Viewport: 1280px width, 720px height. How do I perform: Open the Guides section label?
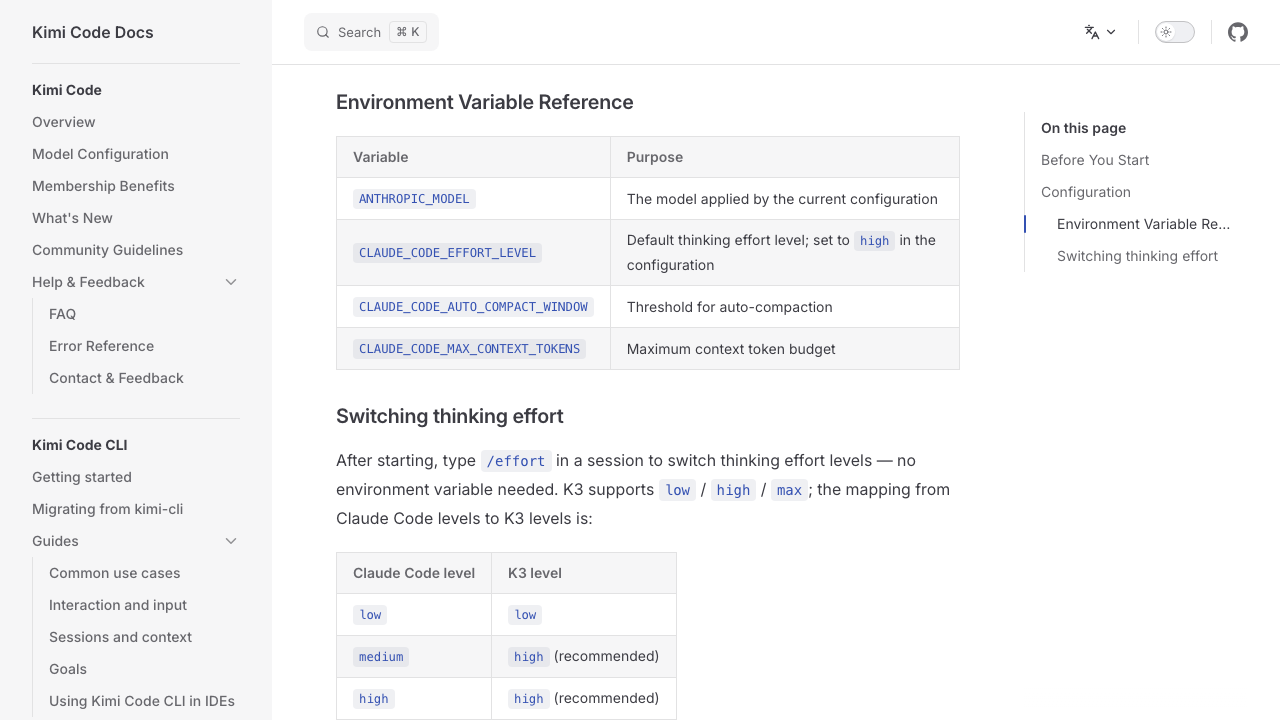coord(55,541)
